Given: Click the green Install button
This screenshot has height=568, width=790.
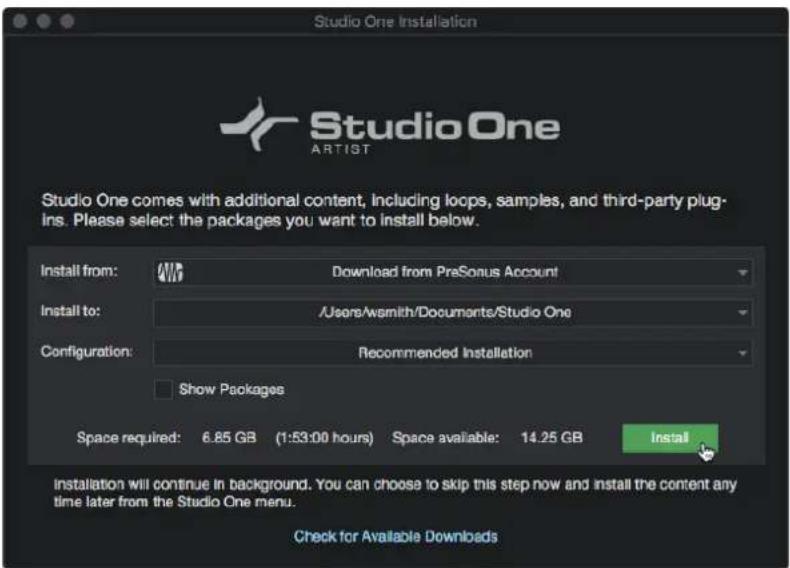Looking at the screenshot, I should 670,438.
